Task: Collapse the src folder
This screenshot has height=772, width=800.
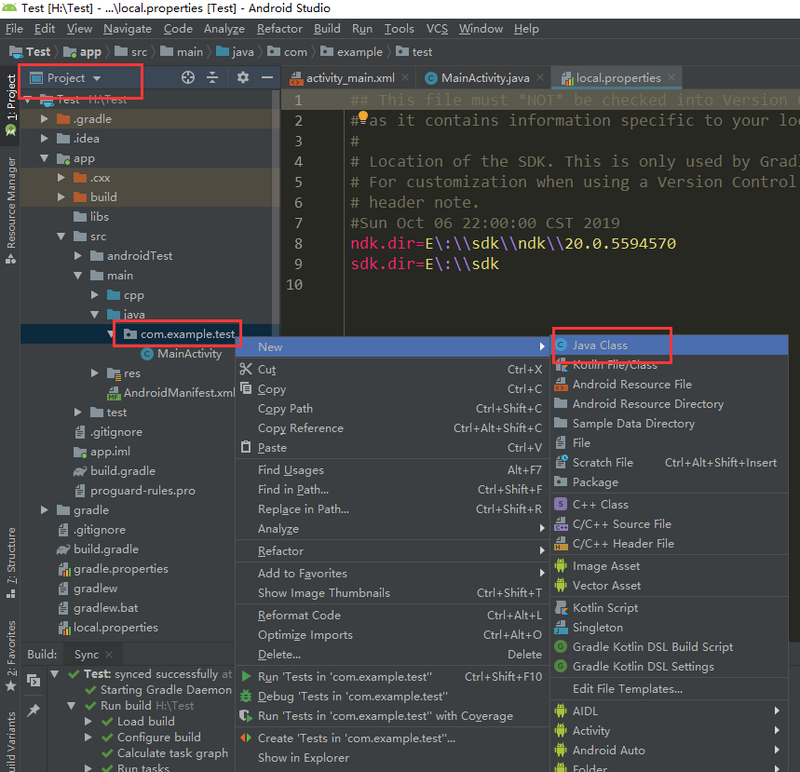Action: coord(62,237)
